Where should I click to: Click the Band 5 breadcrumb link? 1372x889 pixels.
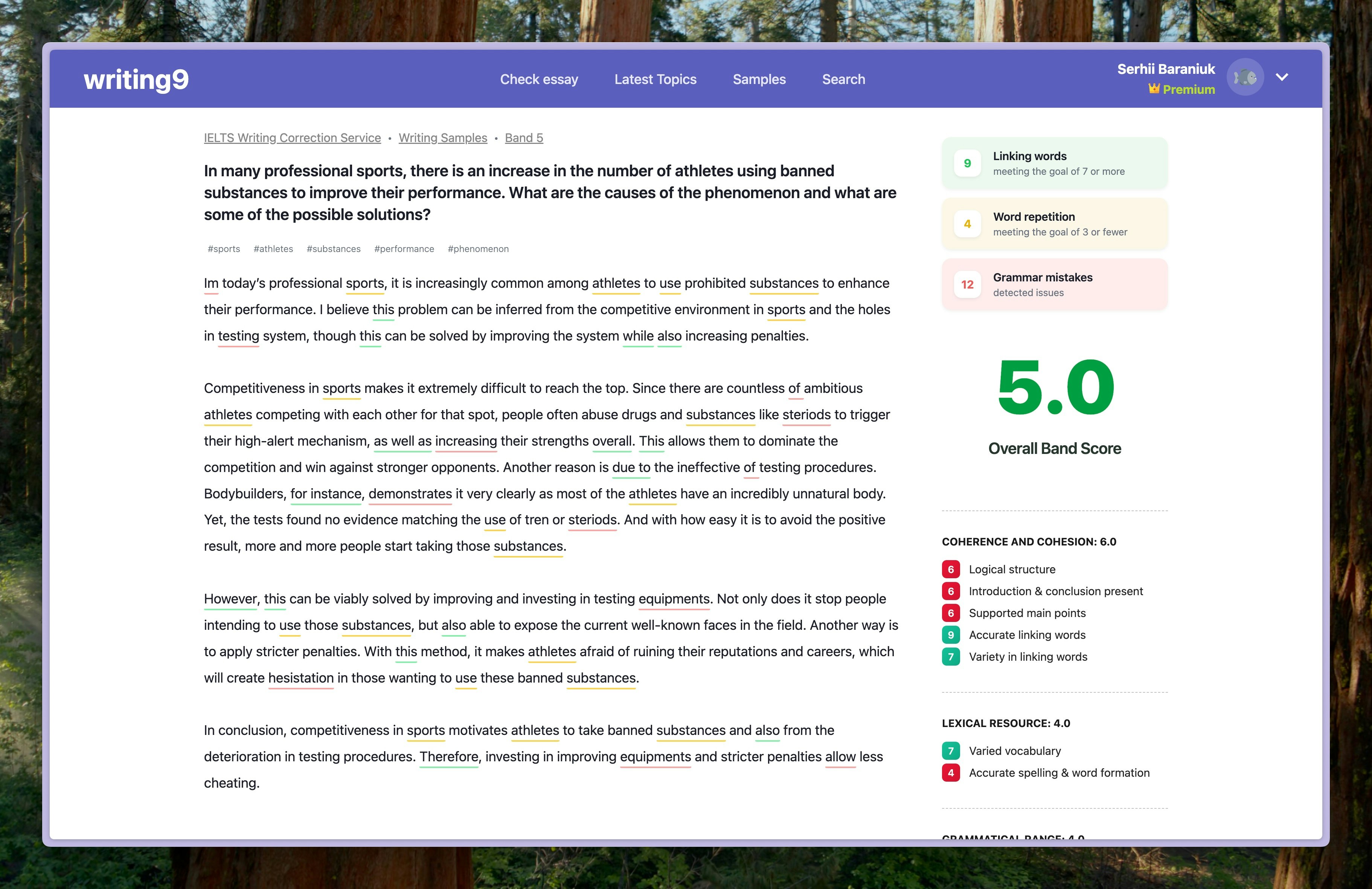pos(523,138)
